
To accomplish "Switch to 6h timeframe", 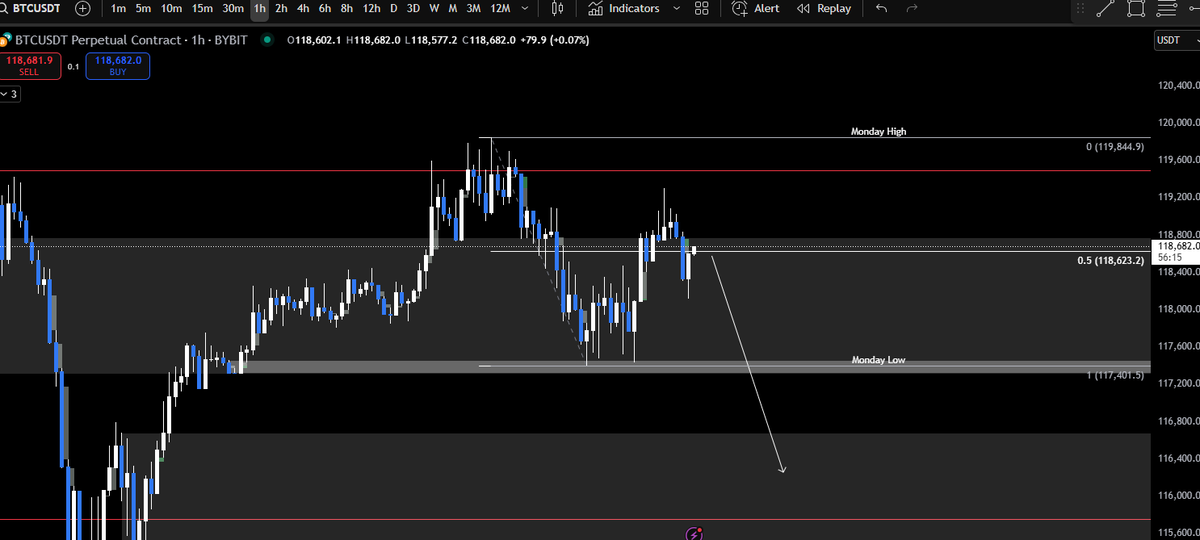I will [x=325, y=8].
